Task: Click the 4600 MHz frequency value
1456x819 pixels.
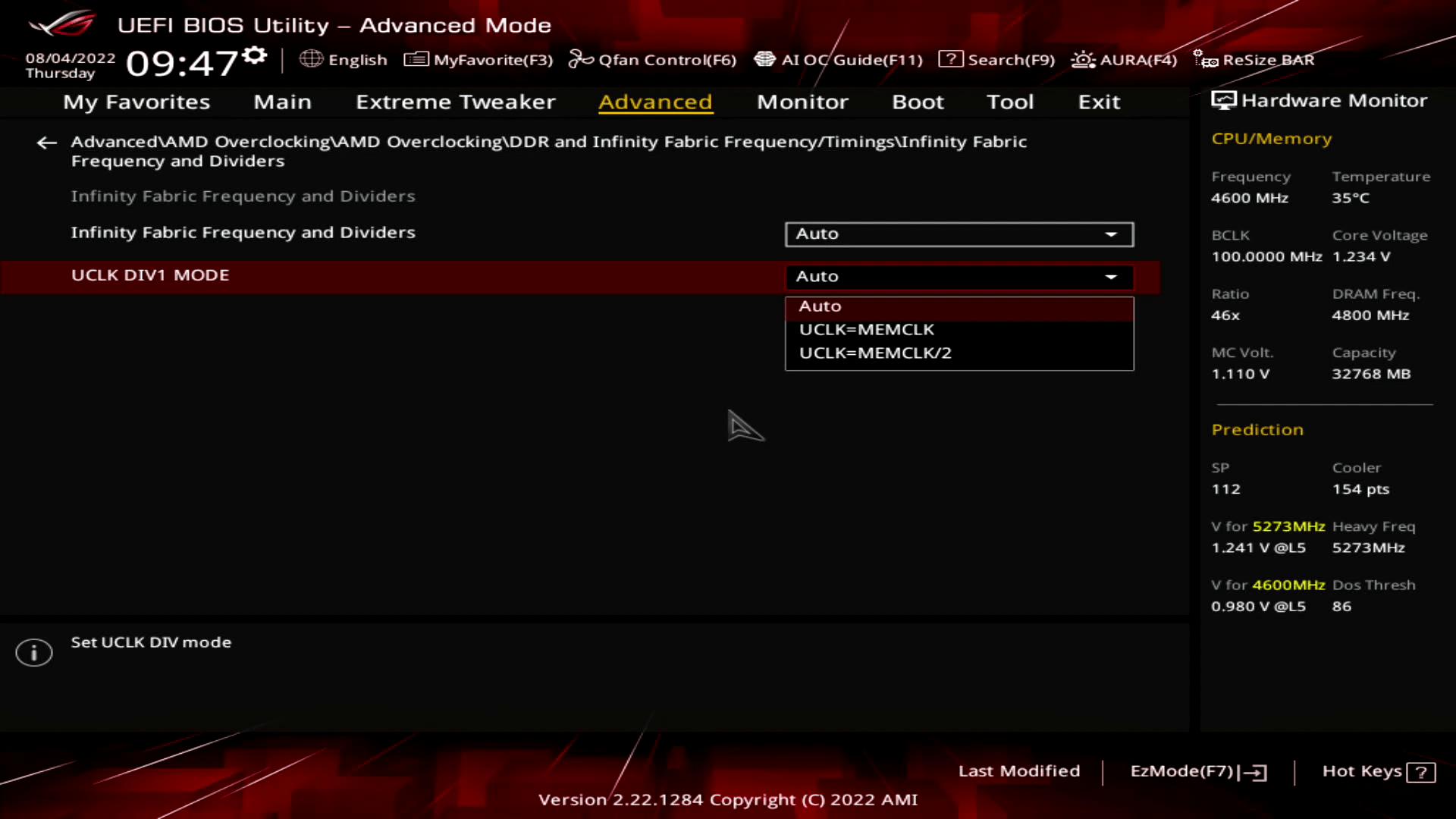Action: [x=1250, y=198]
